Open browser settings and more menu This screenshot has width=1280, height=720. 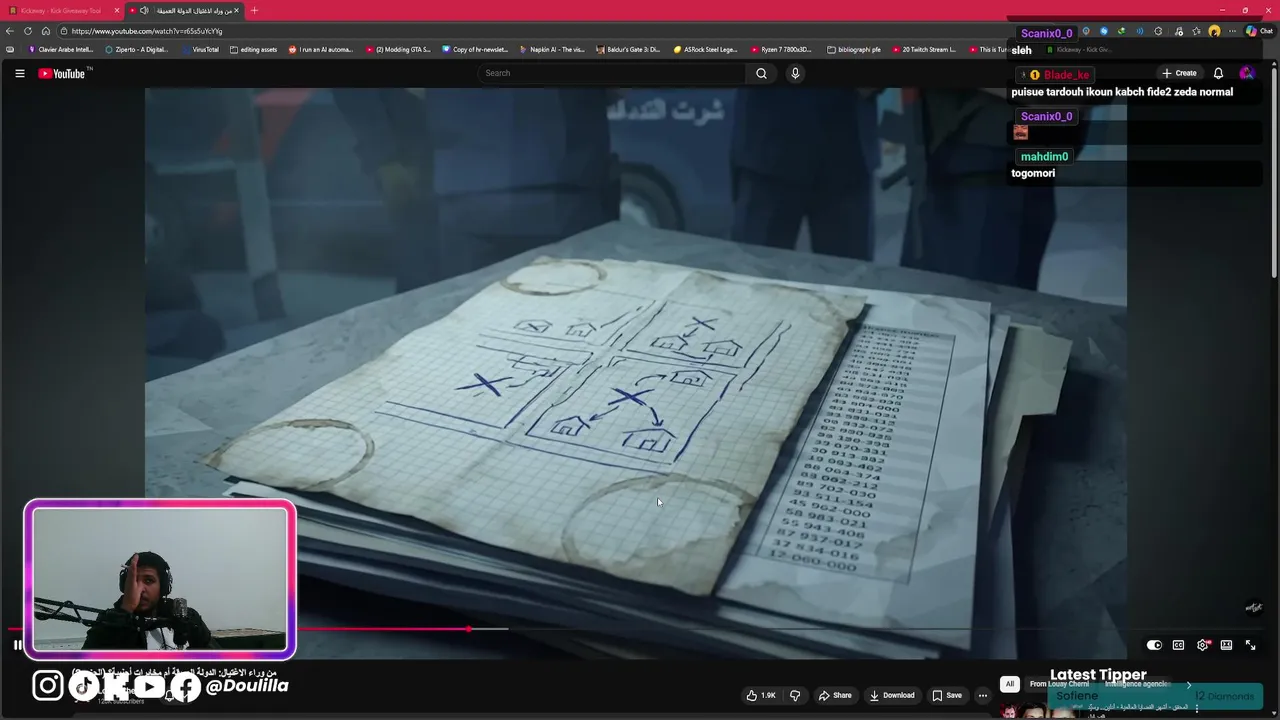[1232, 31]
